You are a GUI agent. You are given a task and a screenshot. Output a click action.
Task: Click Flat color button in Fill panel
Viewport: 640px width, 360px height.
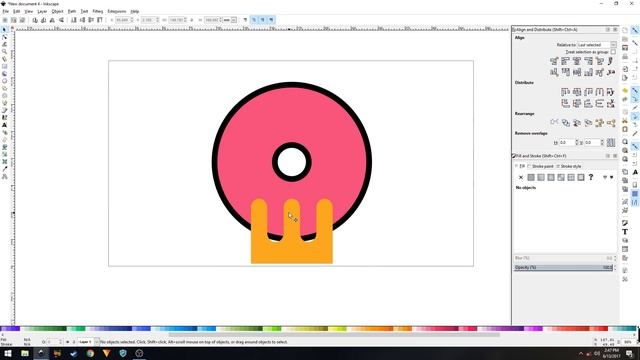pos(531,177)
